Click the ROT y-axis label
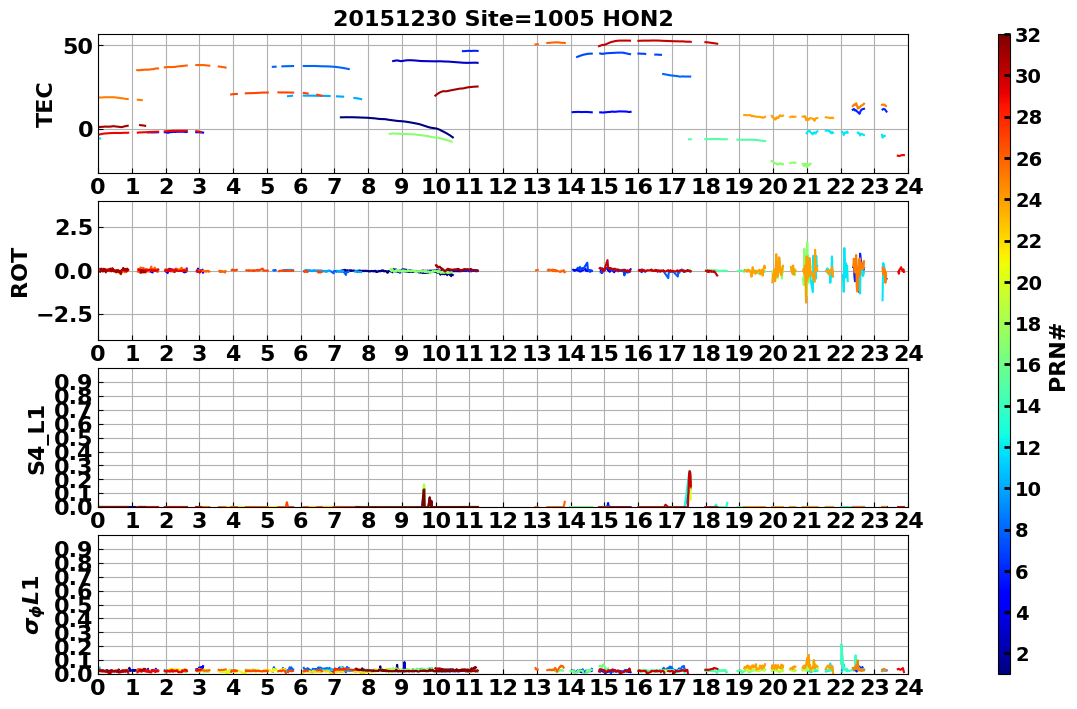The image size is (1077, 709). tap(20, 273)
